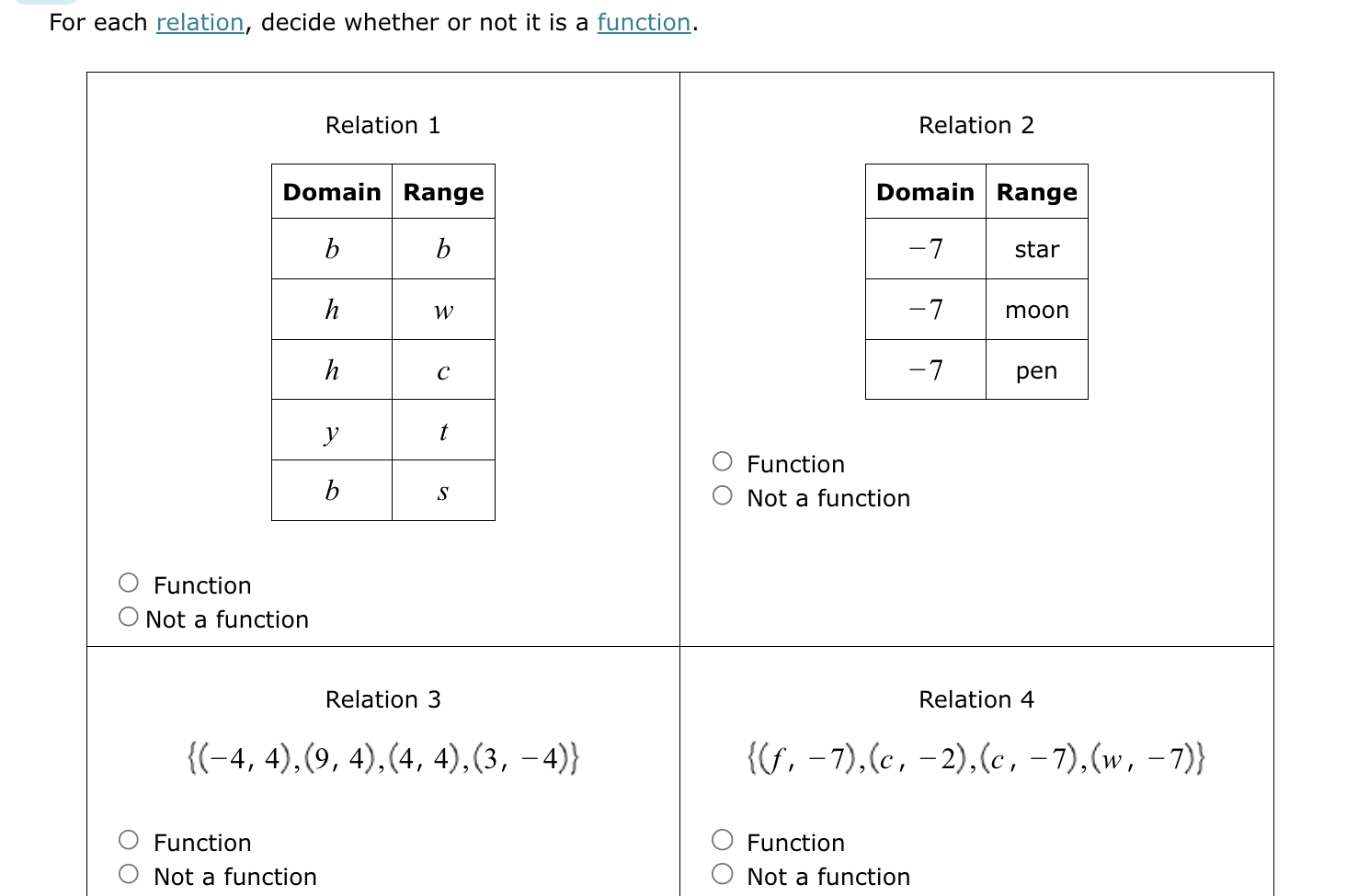Image resolution: width=1358 pixels, height=896 pixels.
Task: Select Function for Relation 4
Action: point(723,839)
